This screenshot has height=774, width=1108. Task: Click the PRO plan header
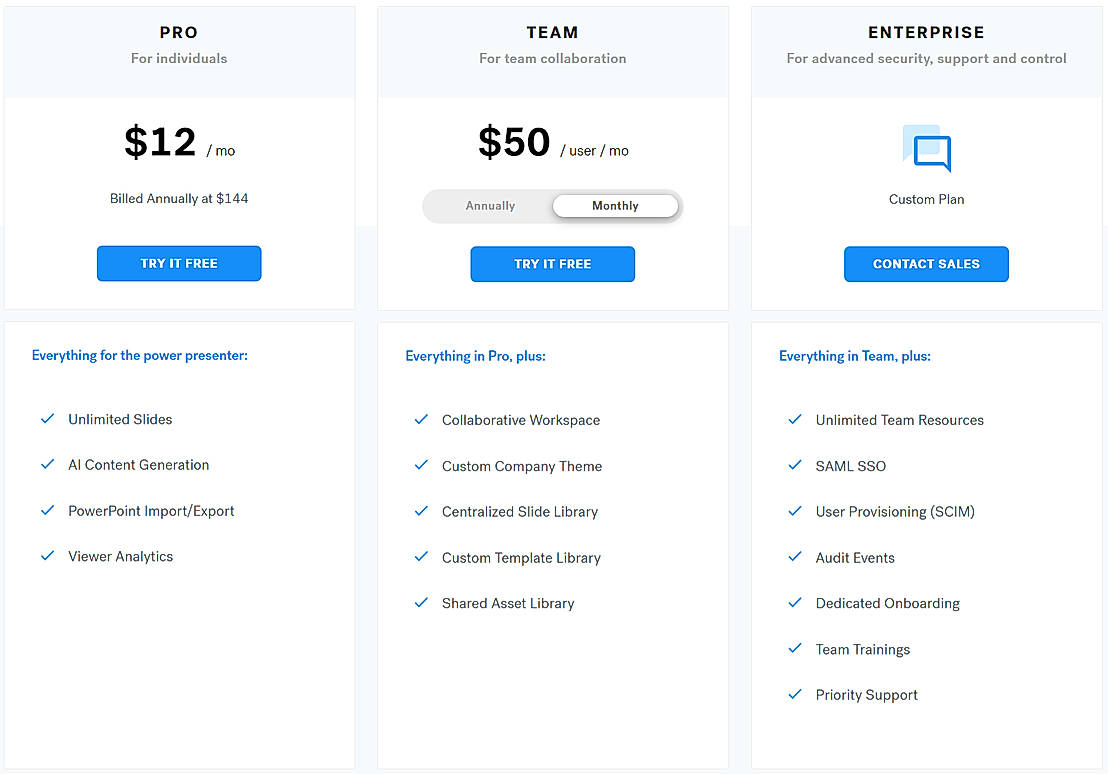pos(179,32)
